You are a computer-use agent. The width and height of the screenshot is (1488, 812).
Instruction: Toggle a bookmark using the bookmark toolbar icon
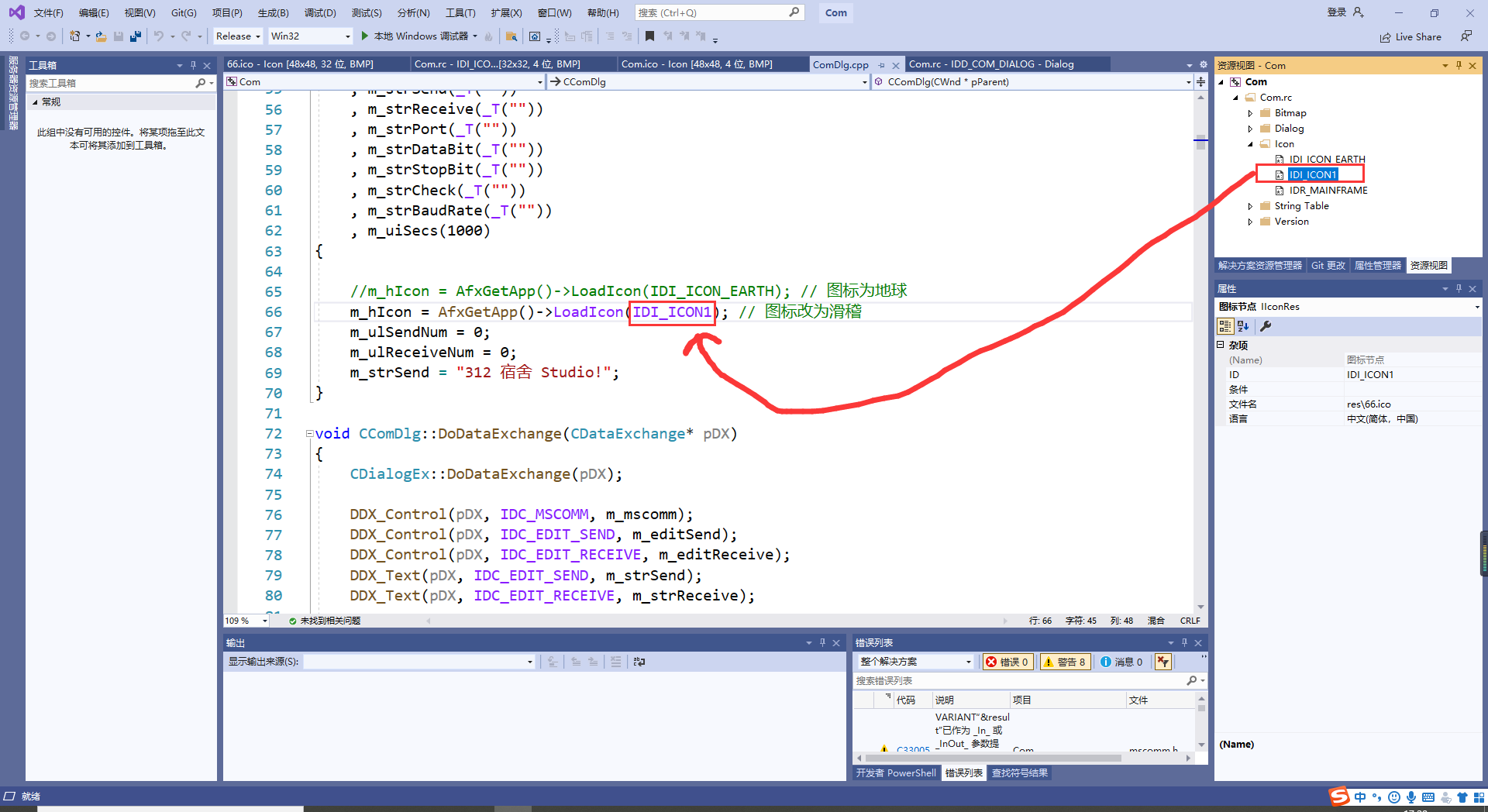click(650, 36)
